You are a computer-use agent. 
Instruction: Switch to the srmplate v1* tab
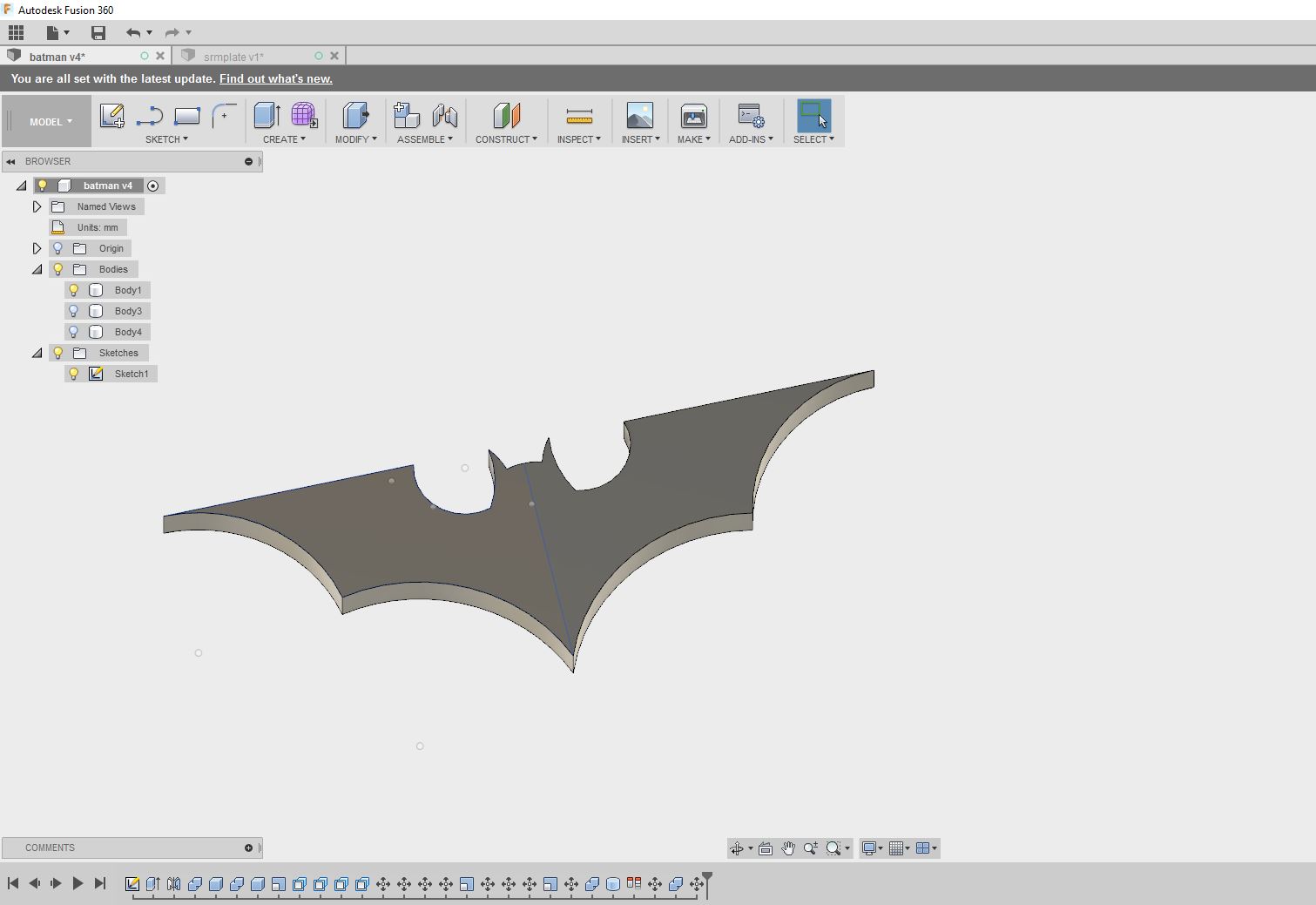233,57
